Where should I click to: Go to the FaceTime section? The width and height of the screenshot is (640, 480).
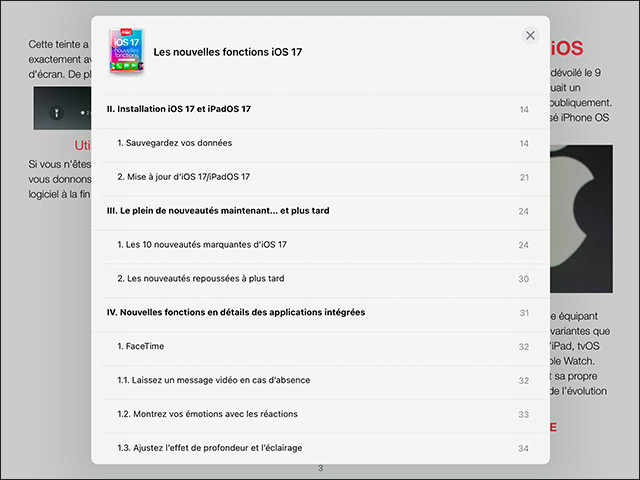(x=140, y=346)
